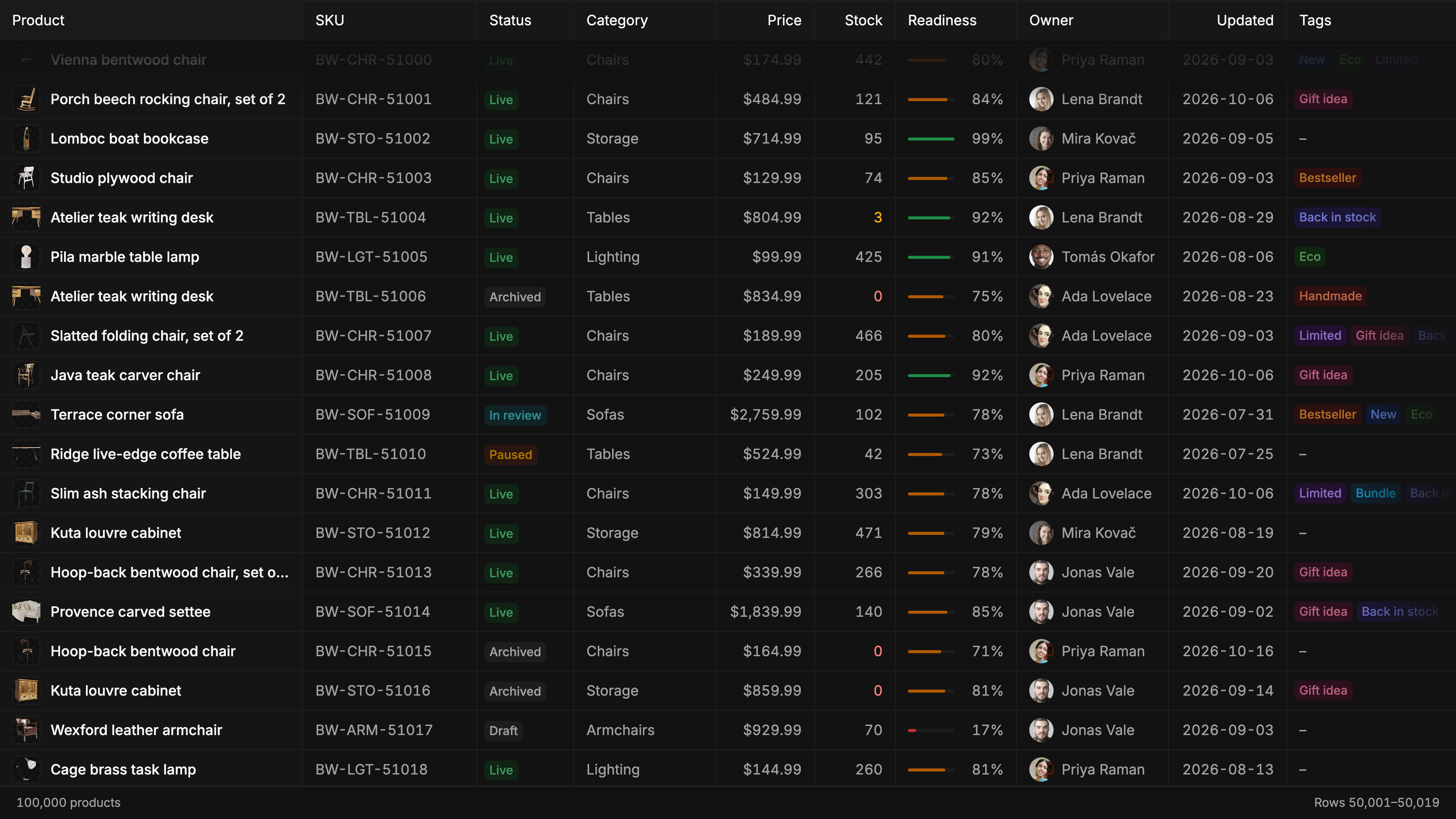Select the Cage brass task lamp thumbnail
This screenshot has width=1456, height=819.
[26, 769]
